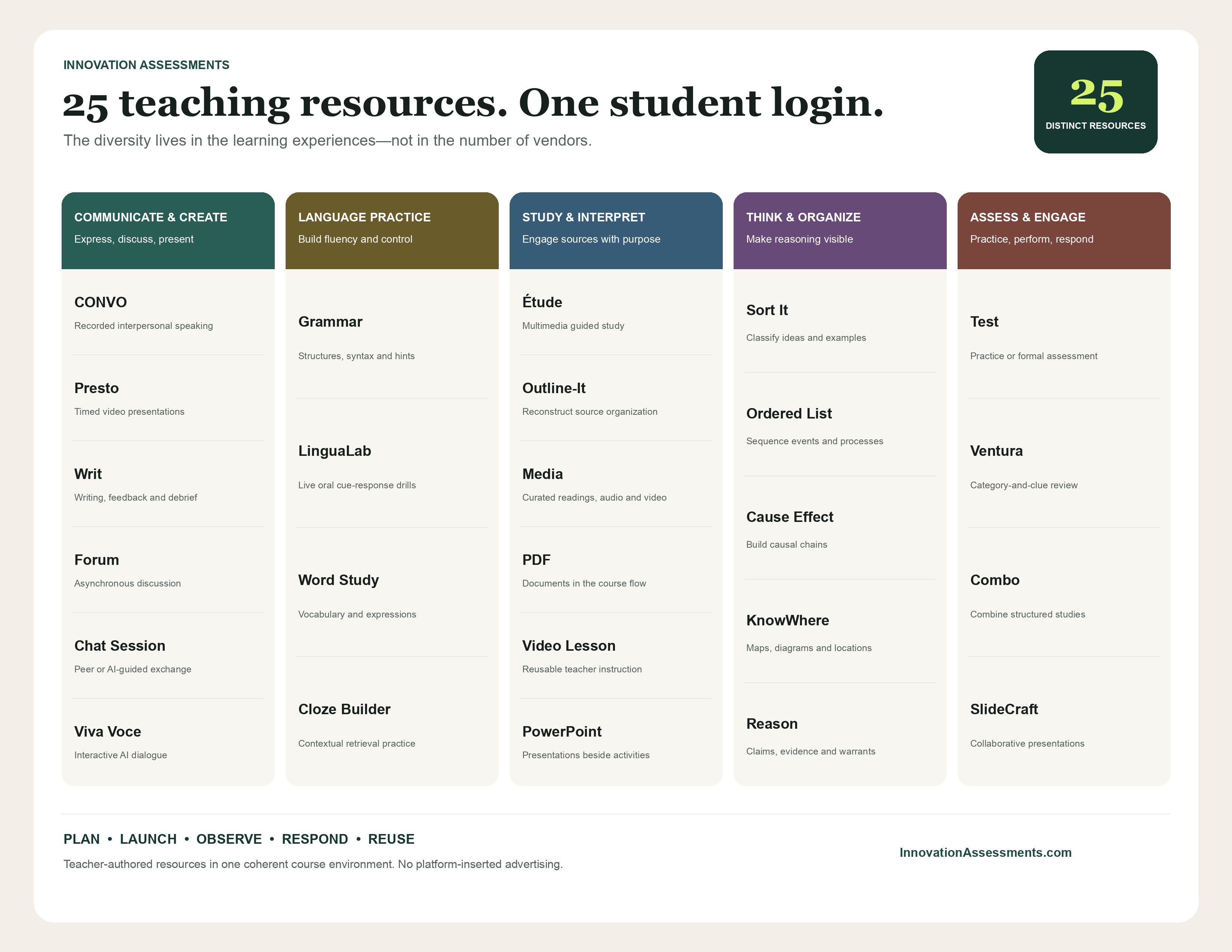Viewport: 1232px width, 952px height.
Task: Click the LAUNCH step in the footer
Action: pos(148,839)
